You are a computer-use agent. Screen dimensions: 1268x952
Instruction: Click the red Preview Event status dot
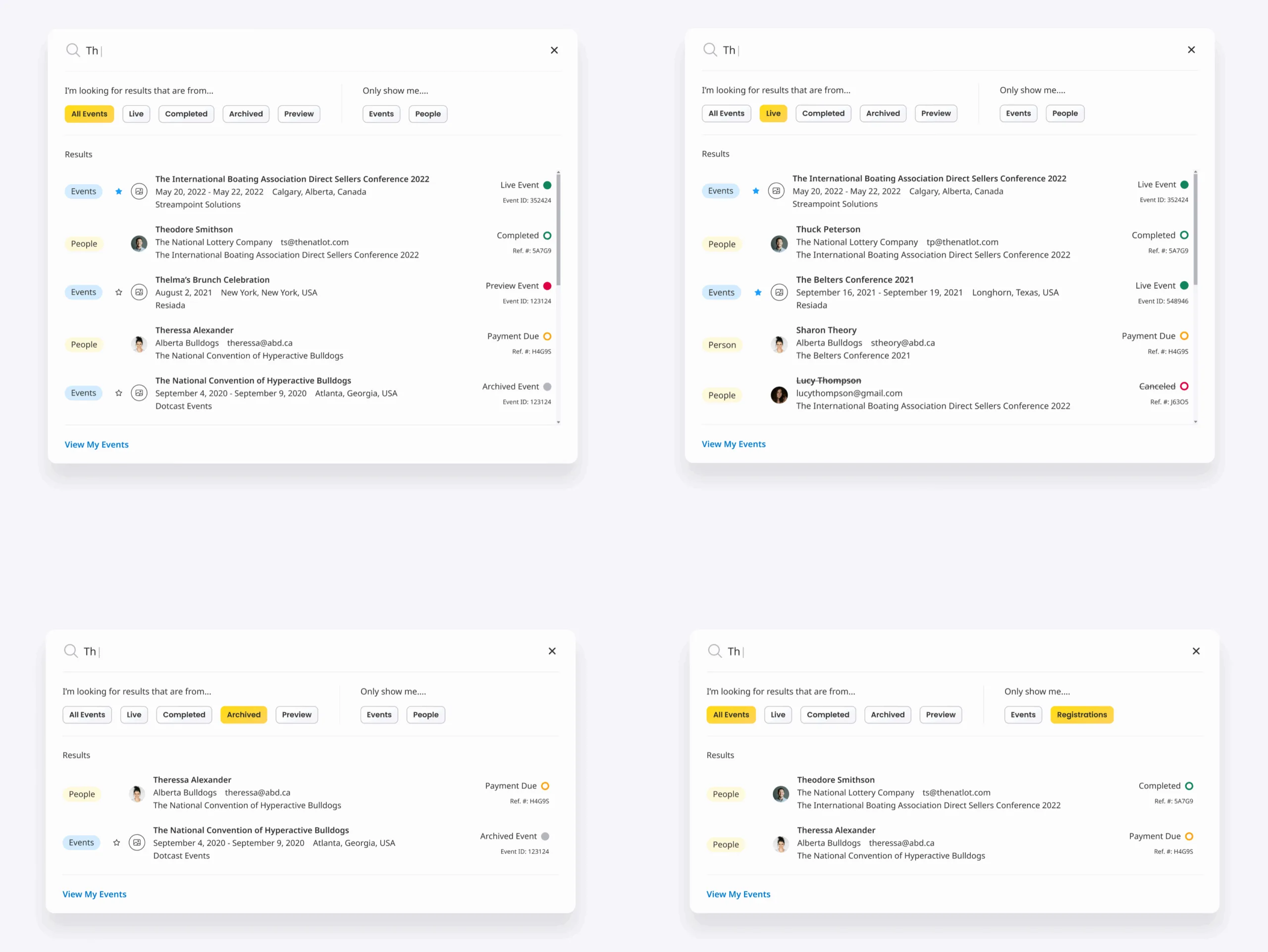[547, 286]
